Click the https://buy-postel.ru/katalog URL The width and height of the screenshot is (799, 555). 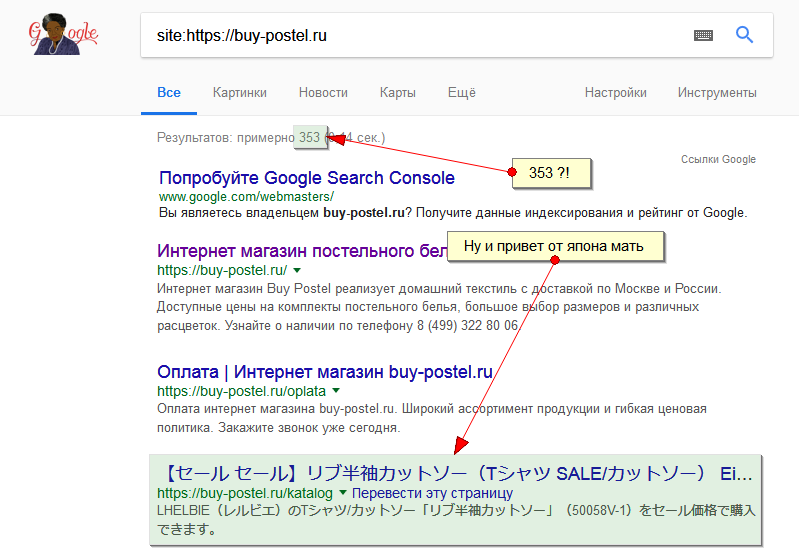[245, 493]
